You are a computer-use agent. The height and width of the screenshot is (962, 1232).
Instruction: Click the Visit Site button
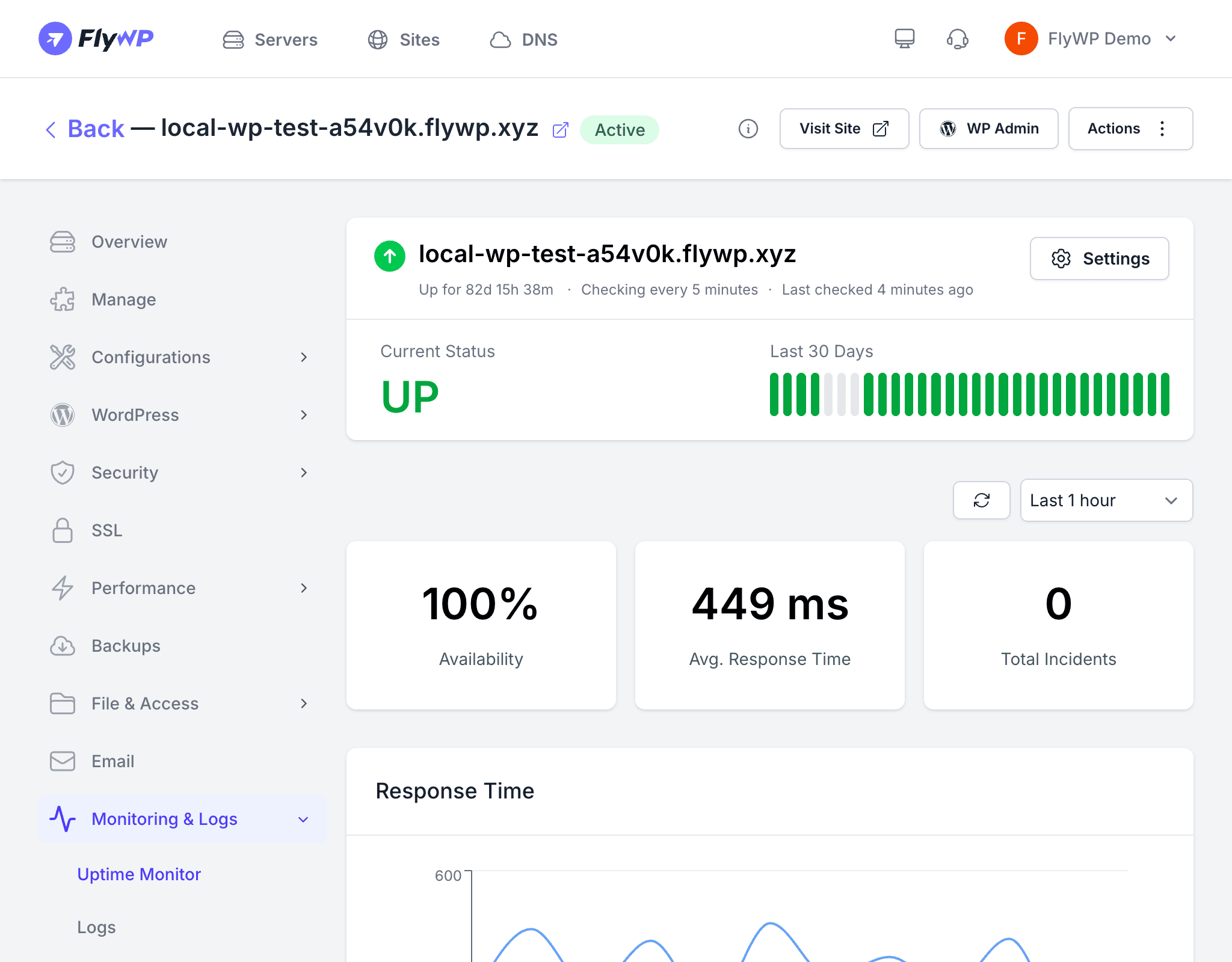click(844, 129)
